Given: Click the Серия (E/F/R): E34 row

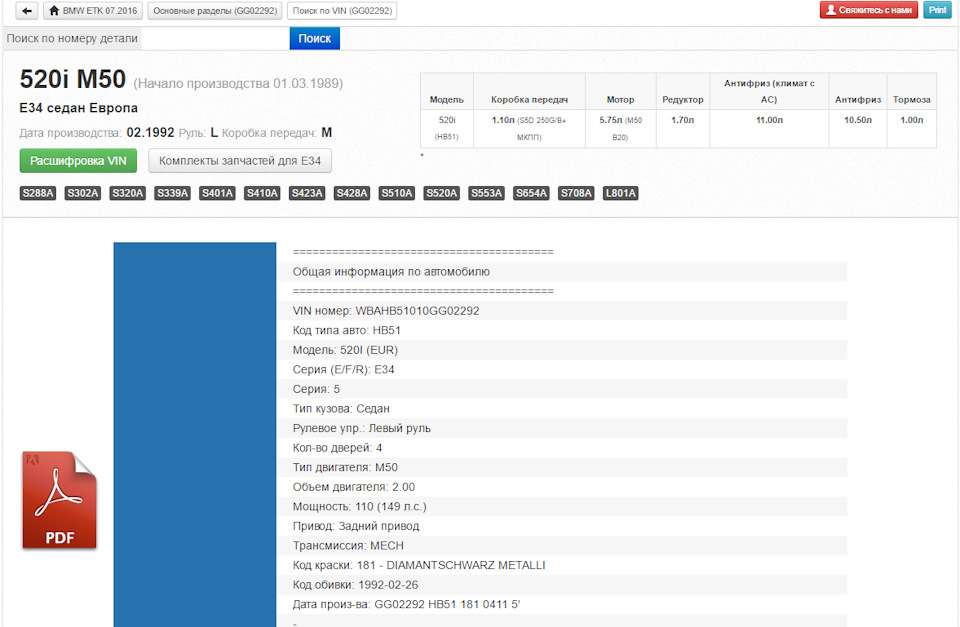Looking at the screenshot, I should [x=562, y=369].
